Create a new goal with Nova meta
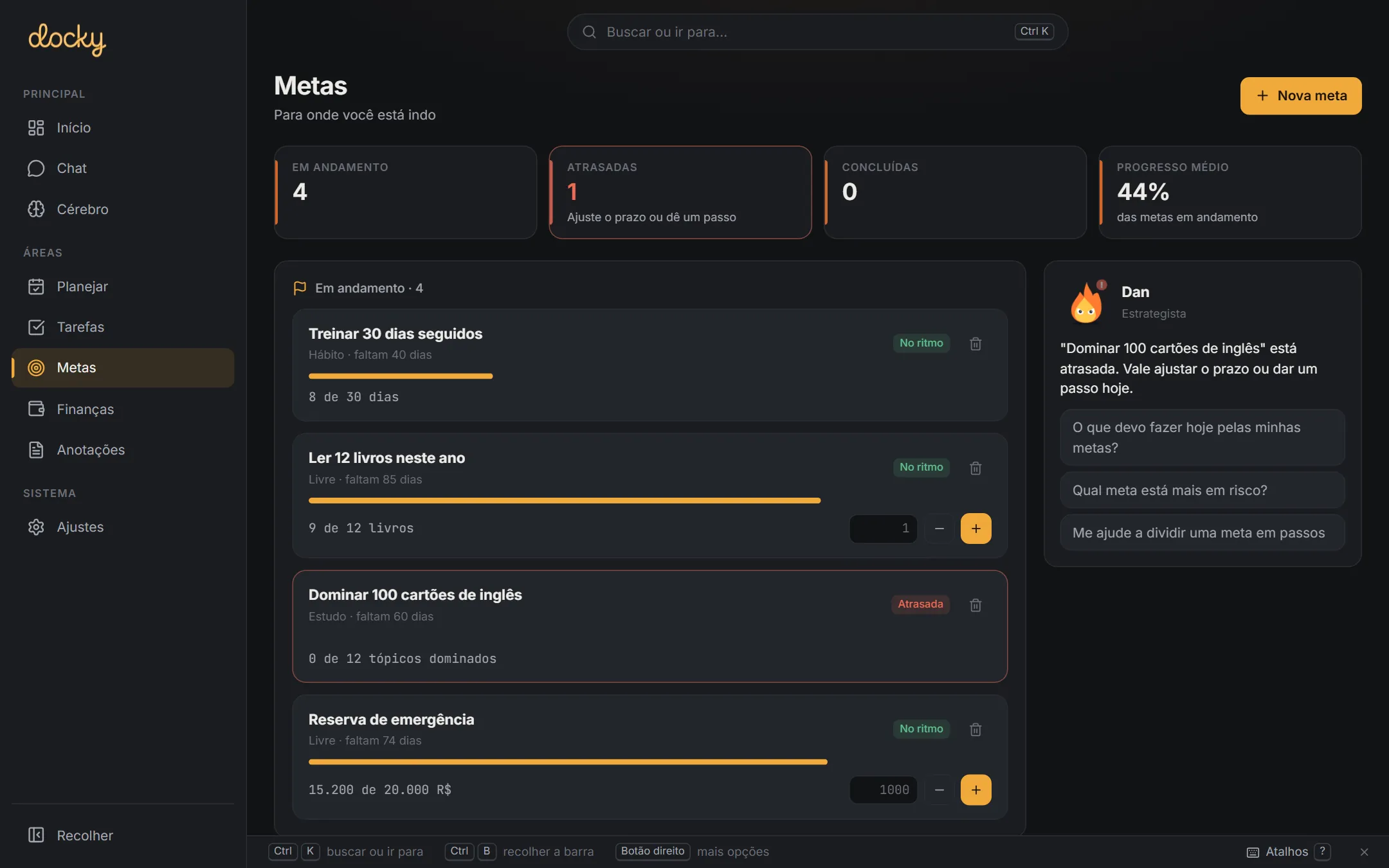Screen dimensions: 1389x868 tap(1300, 96)
